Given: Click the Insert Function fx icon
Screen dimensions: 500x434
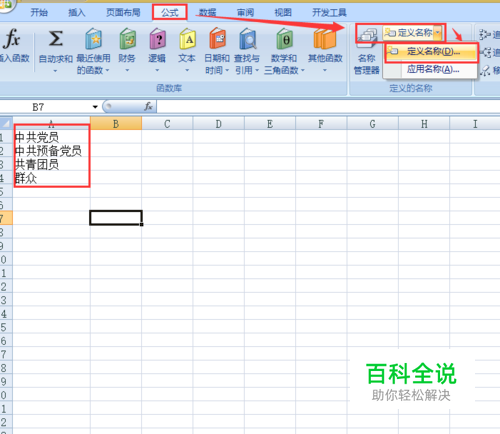Looking at the screenshot, I should [x=12, y=39].
